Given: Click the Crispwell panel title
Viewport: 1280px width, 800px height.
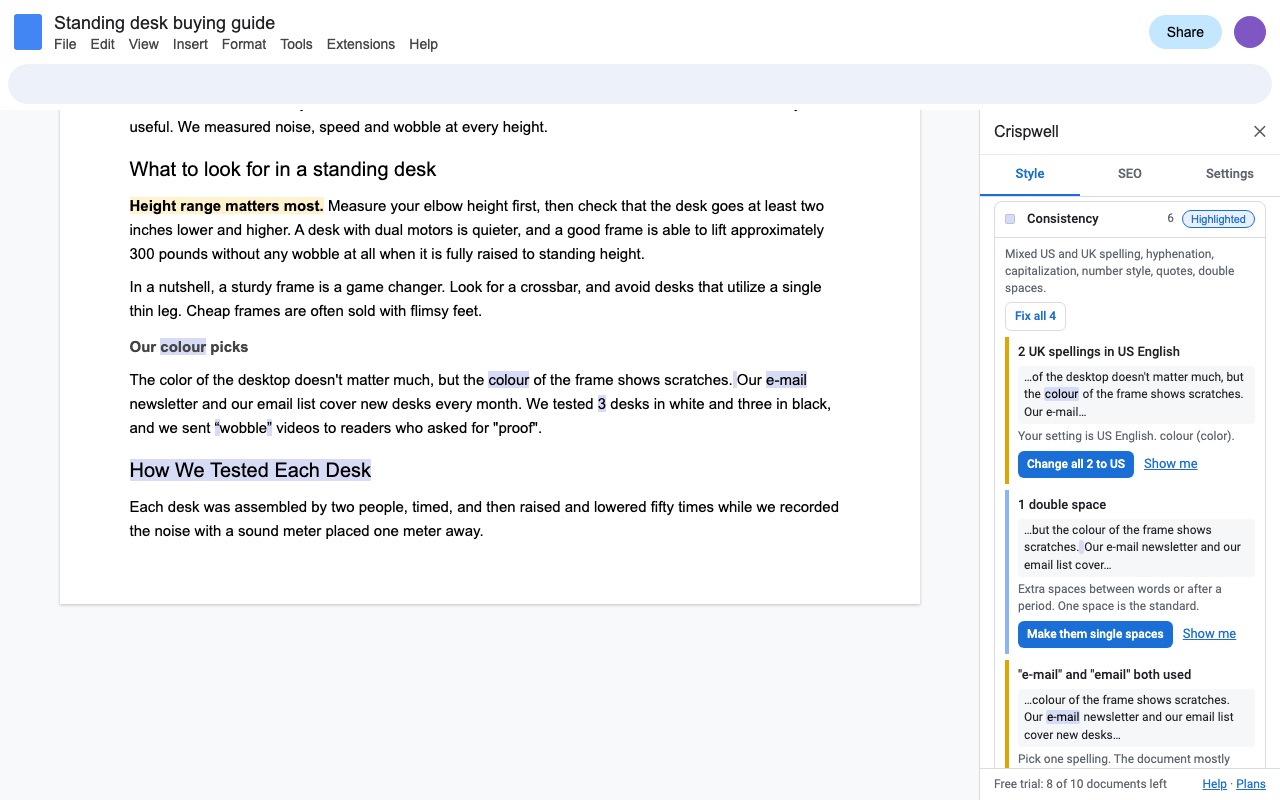Looking at the screenshot, I should pyautogui.click(x=1026, y=132).
